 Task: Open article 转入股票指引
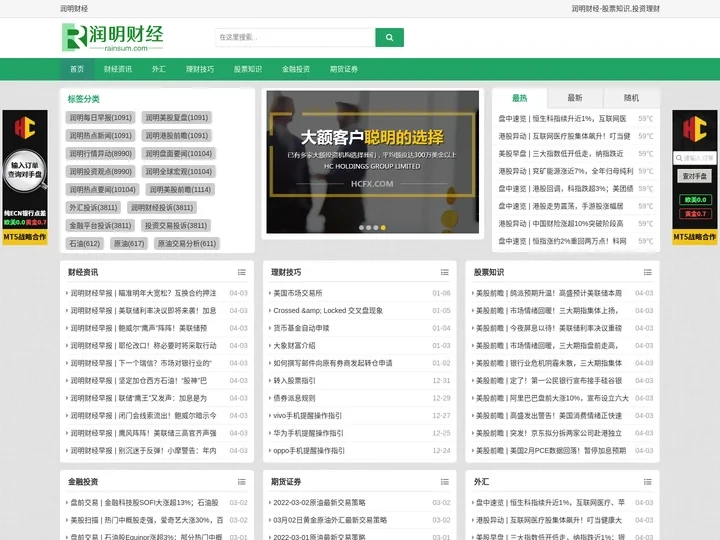point(294,381)
